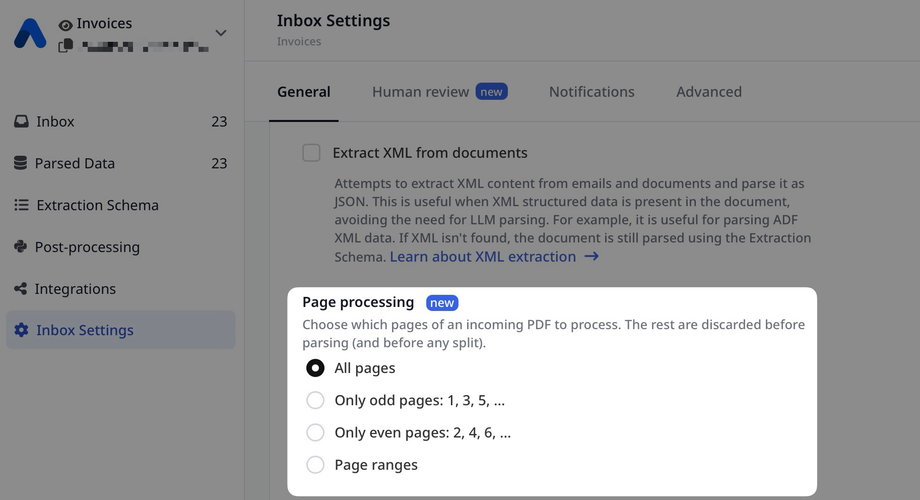Expand the Invoices inbox switcher chevron
The height and width of the screenshot is (500, 920).
[221, 33]
